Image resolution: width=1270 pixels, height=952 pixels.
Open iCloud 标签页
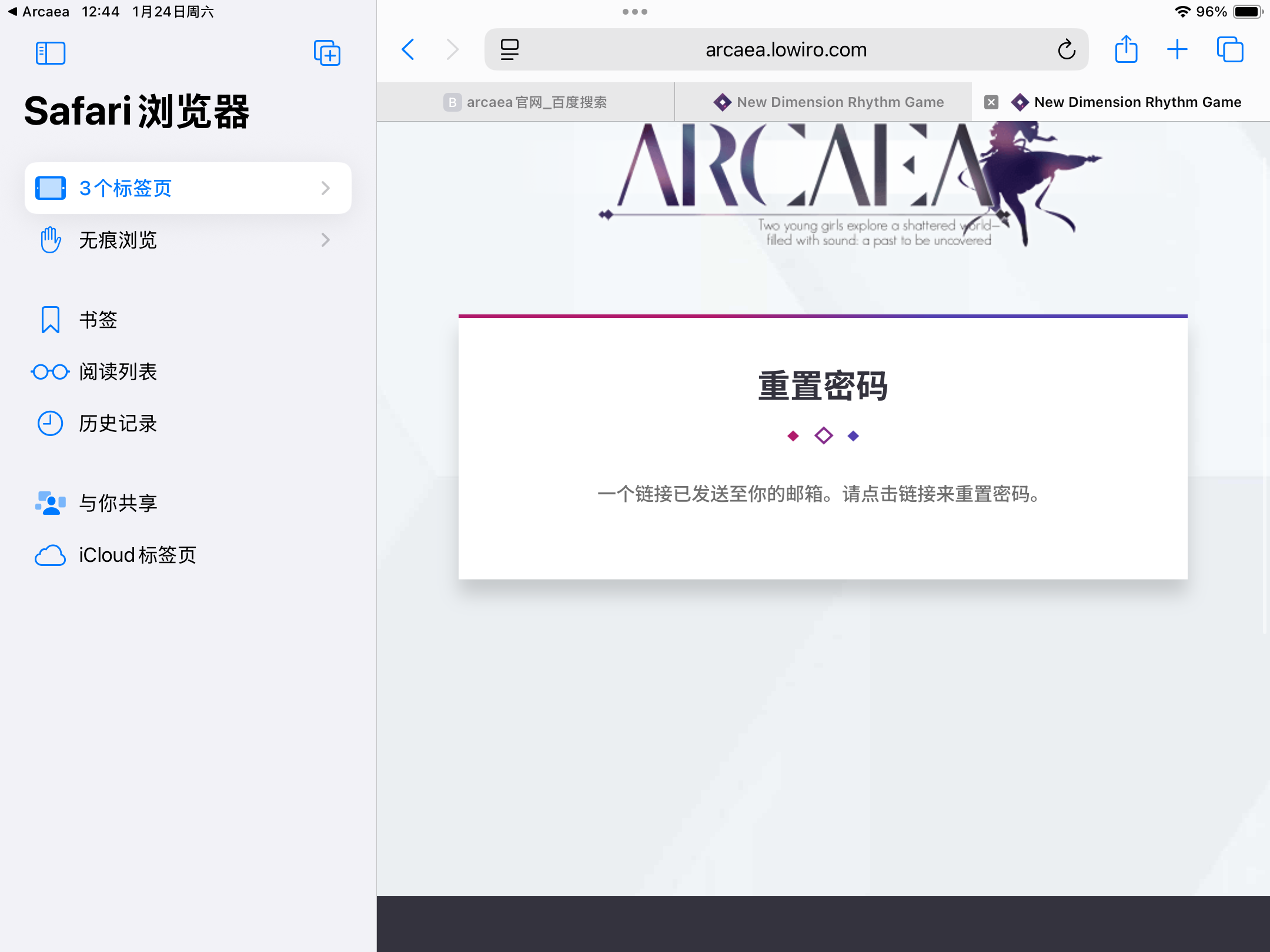click(x=188, y=555)
